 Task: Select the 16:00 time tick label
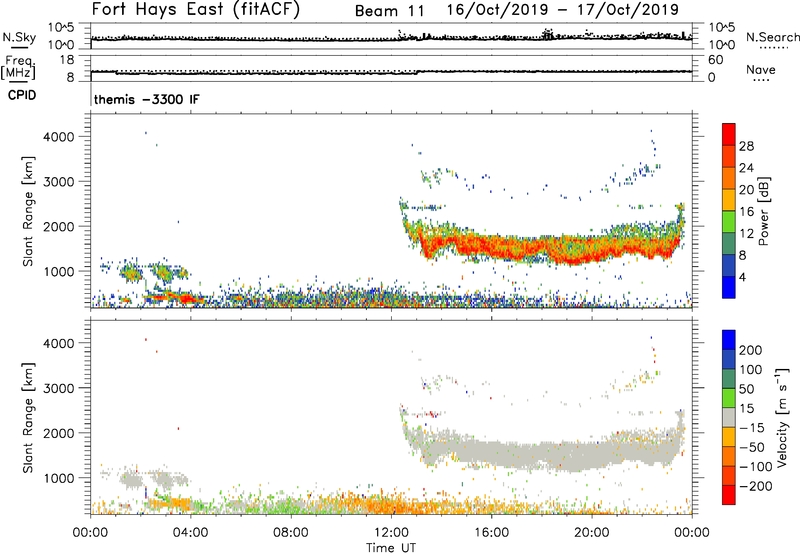tap(491, 533)
